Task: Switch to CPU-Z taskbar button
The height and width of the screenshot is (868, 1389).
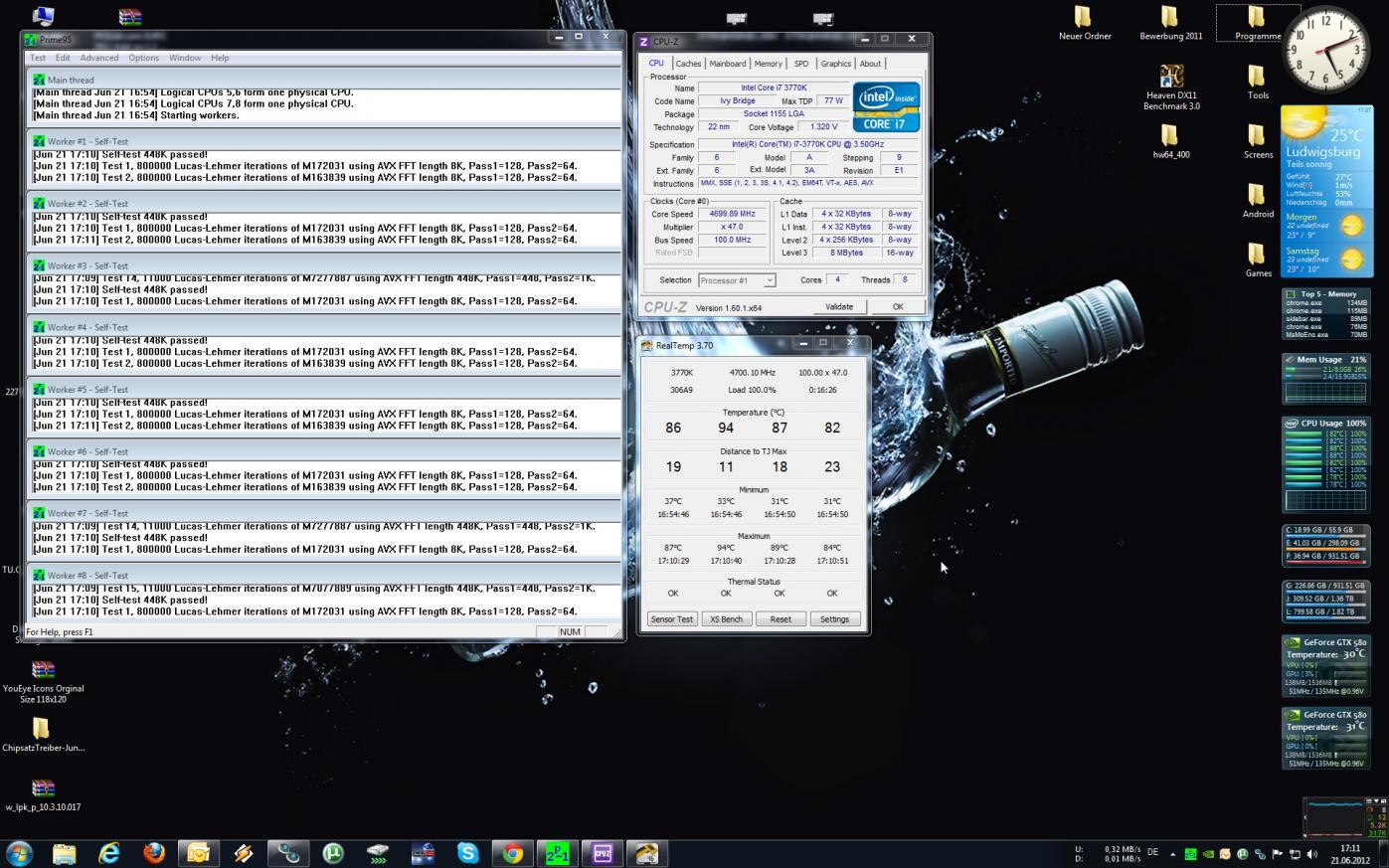Action: pyautogui.click(x=602, y=853)
